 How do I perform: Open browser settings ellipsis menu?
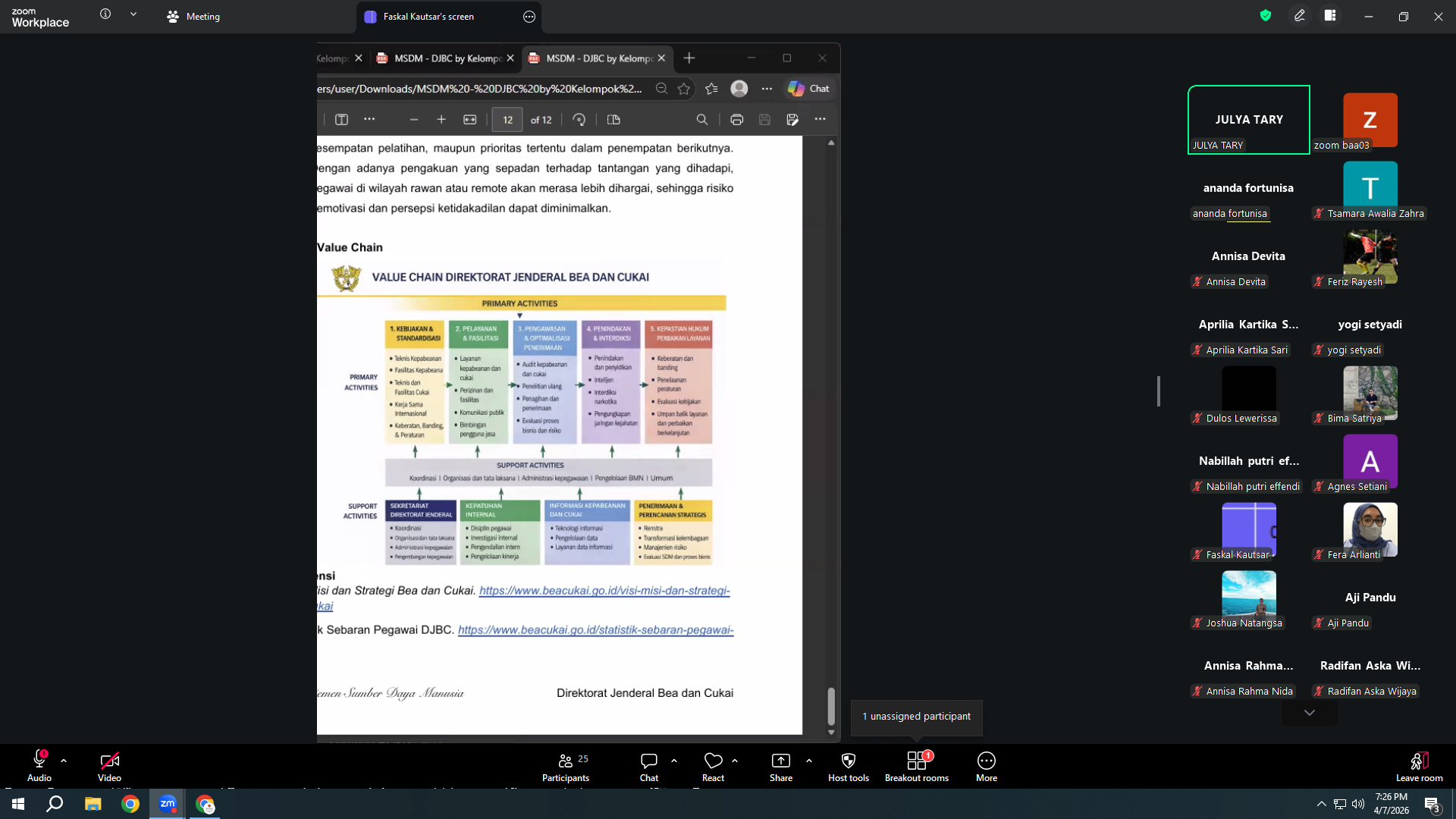pos(767,89)
